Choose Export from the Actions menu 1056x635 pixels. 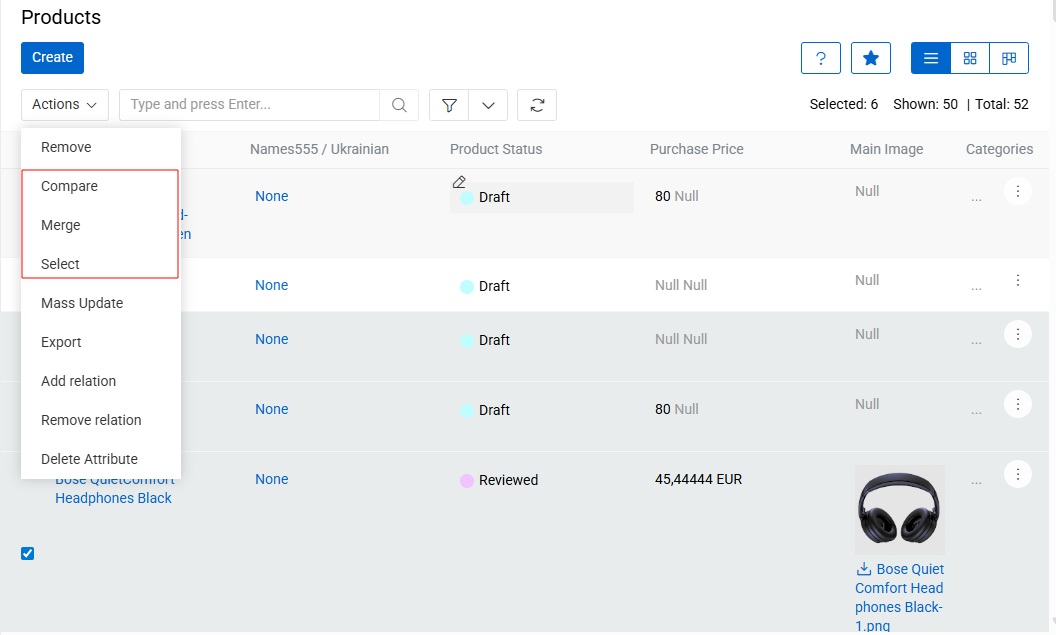(x=61, y=342)
